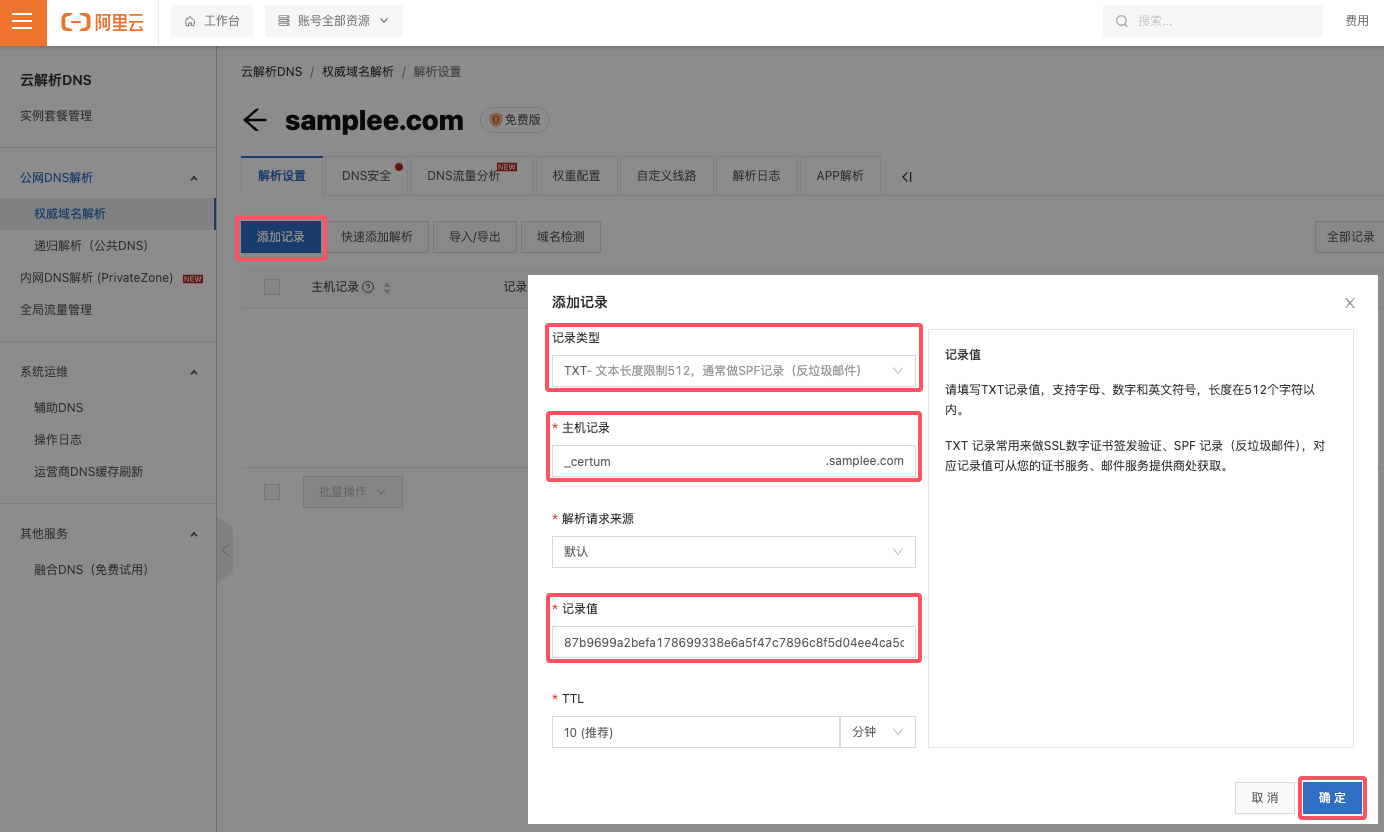Screen dimensions: 1384x832
Task: Click the 免费版 badge
Action: [x=515, y=120]
